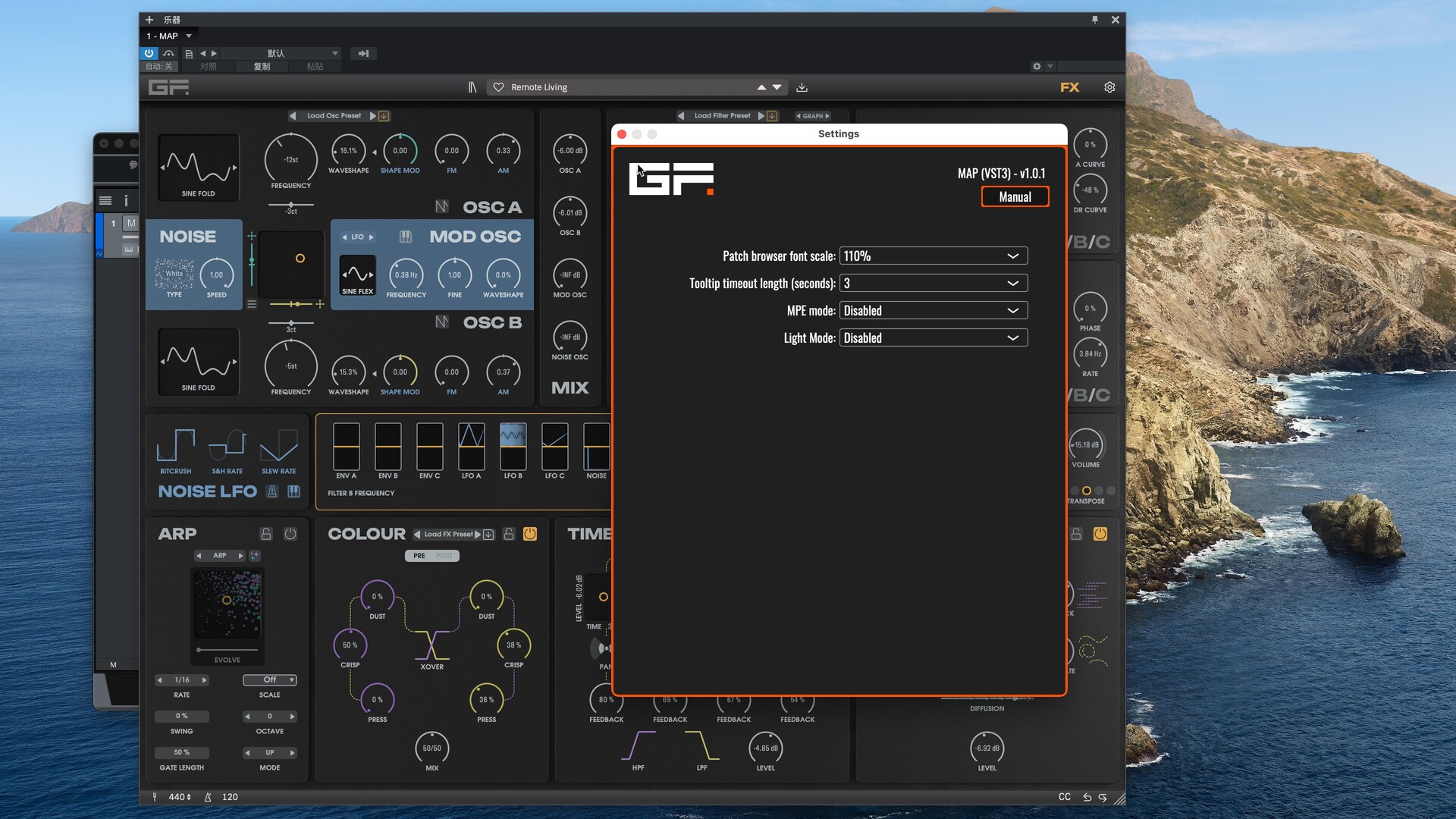Image resolution: width=1456 pixels, height=819 pixels.
Task: Toggle the ARP power button
Action: point(290,534)
